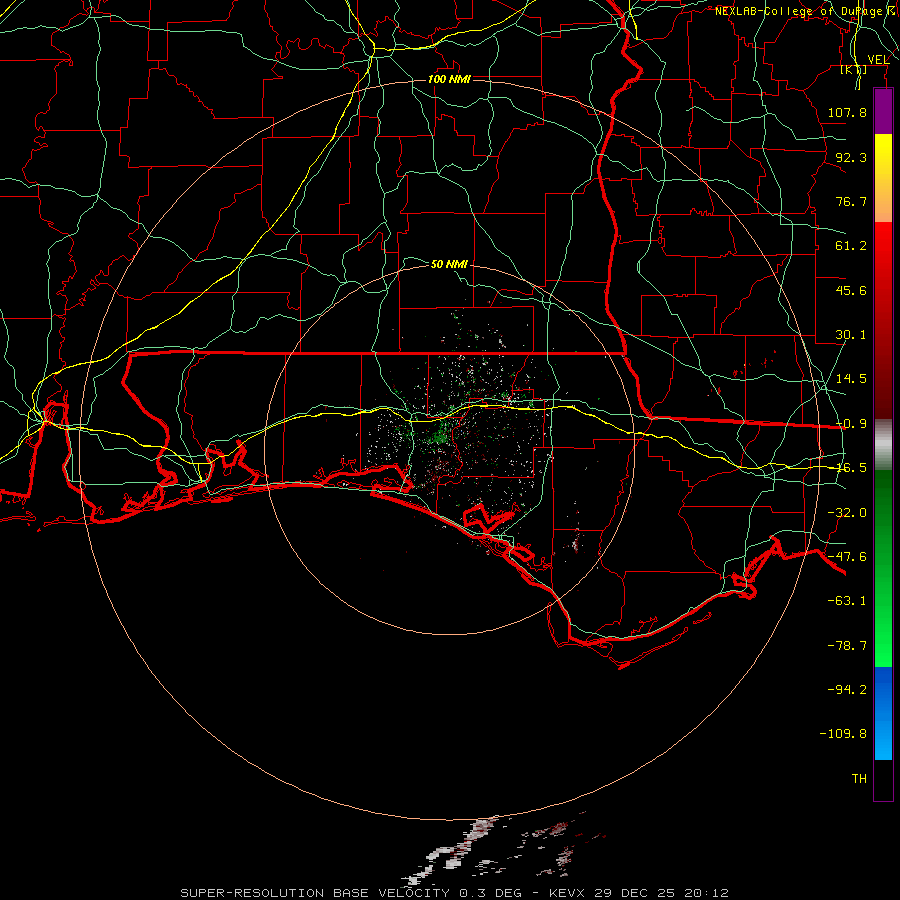Click the 14.5 scale value

(851, 379)
